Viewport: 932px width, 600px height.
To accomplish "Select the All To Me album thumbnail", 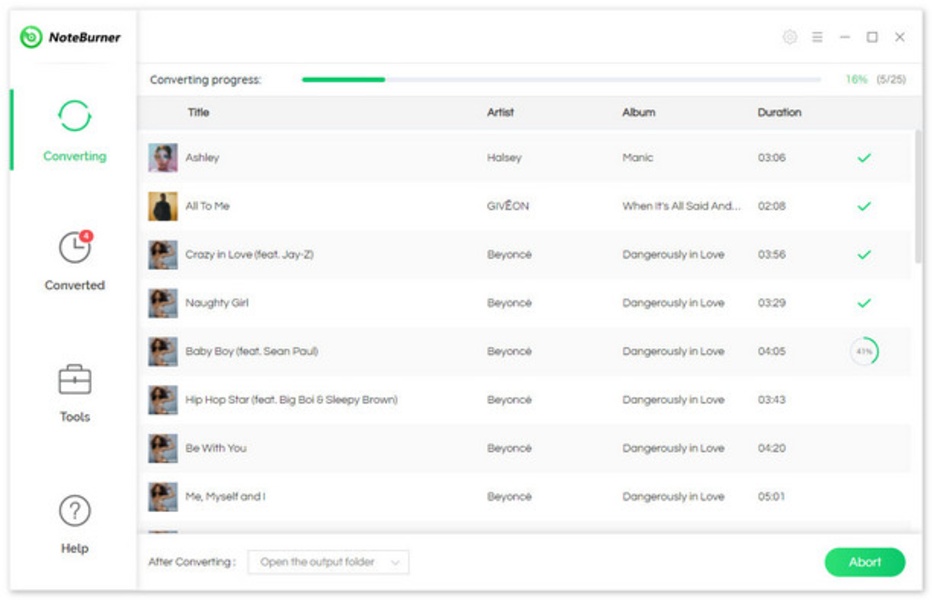I will coord(163,206).
